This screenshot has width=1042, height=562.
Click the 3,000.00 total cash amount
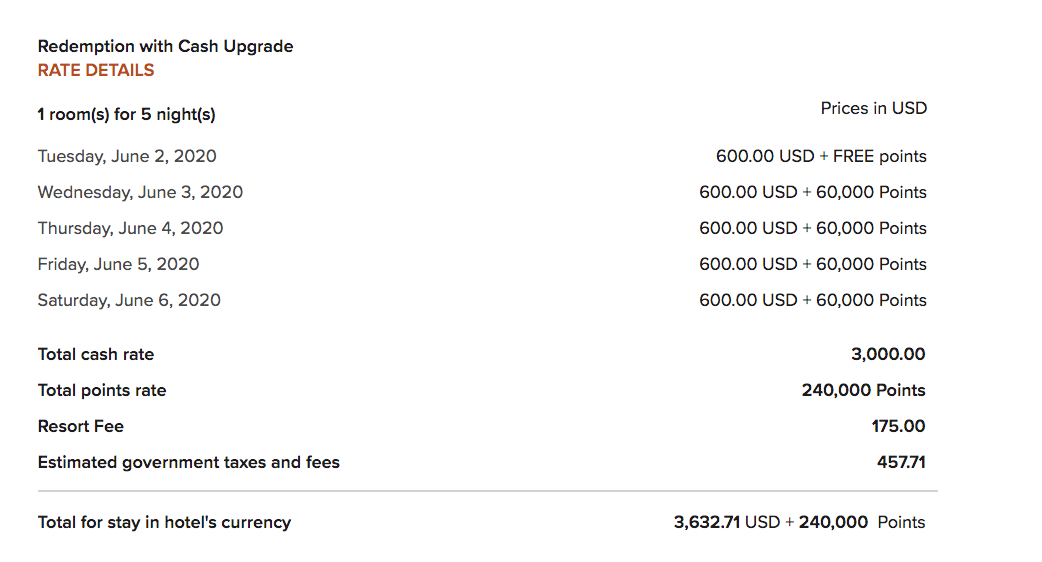pyautogui.click(x=888, y=354)
